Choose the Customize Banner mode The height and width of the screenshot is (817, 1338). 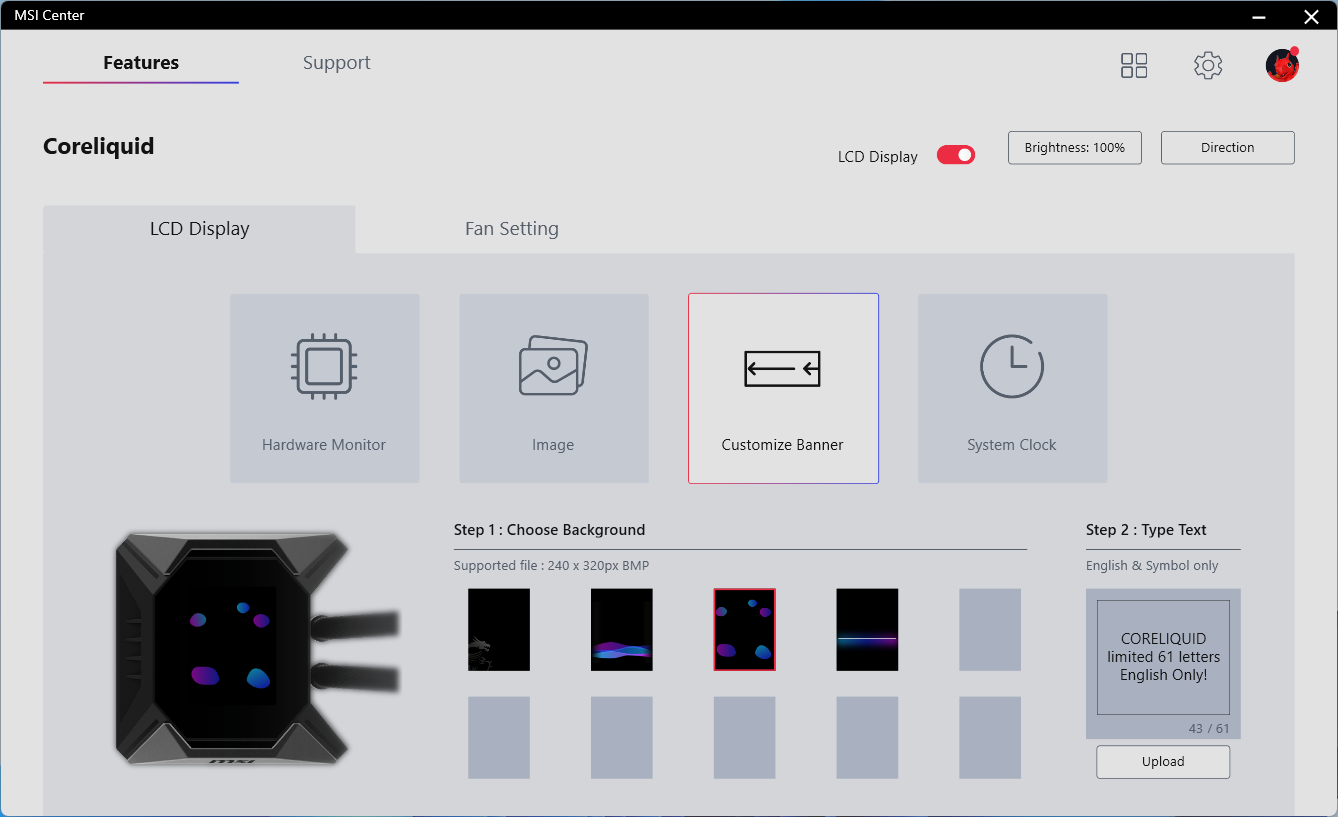click(783, 388)
